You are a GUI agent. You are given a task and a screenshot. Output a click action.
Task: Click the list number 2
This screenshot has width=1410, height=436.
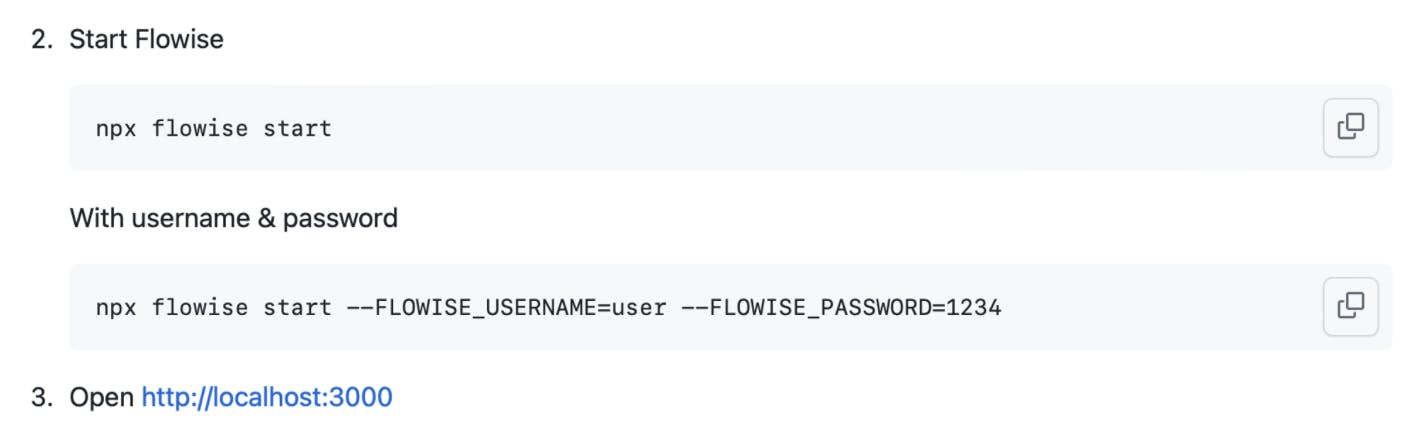(x=41, y=40)
